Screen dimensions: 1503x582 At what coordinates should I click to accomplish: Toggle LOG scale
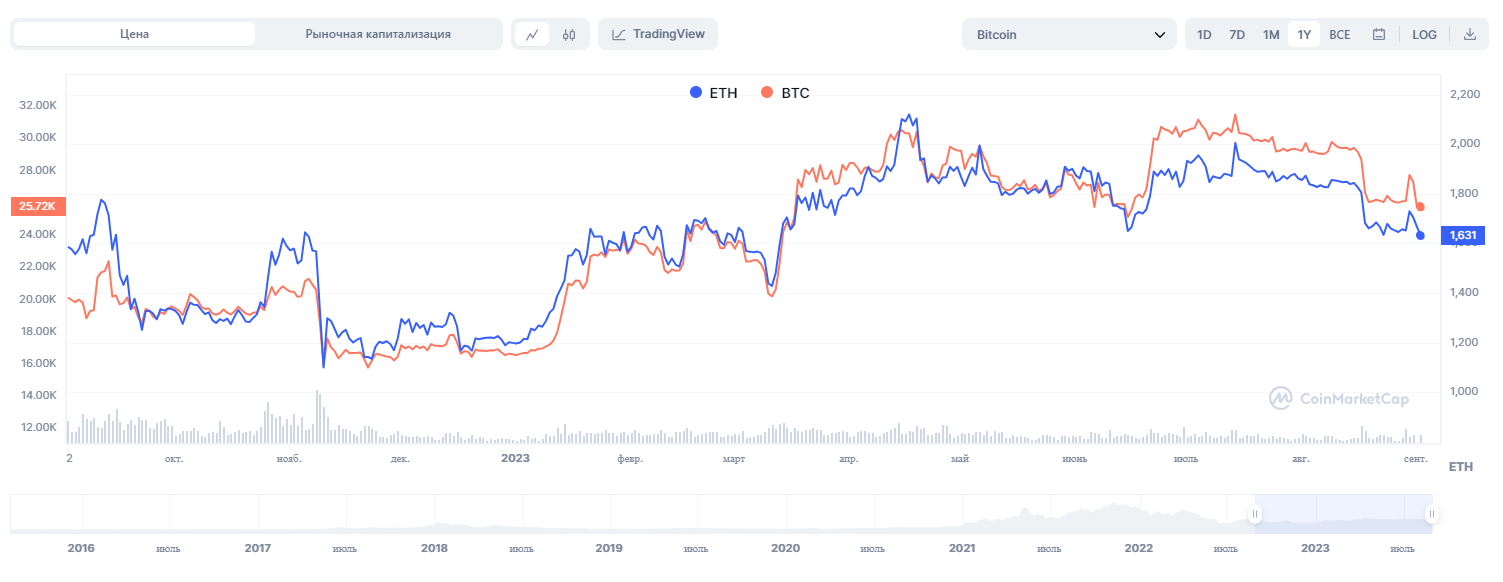(x=1424, y=34)
